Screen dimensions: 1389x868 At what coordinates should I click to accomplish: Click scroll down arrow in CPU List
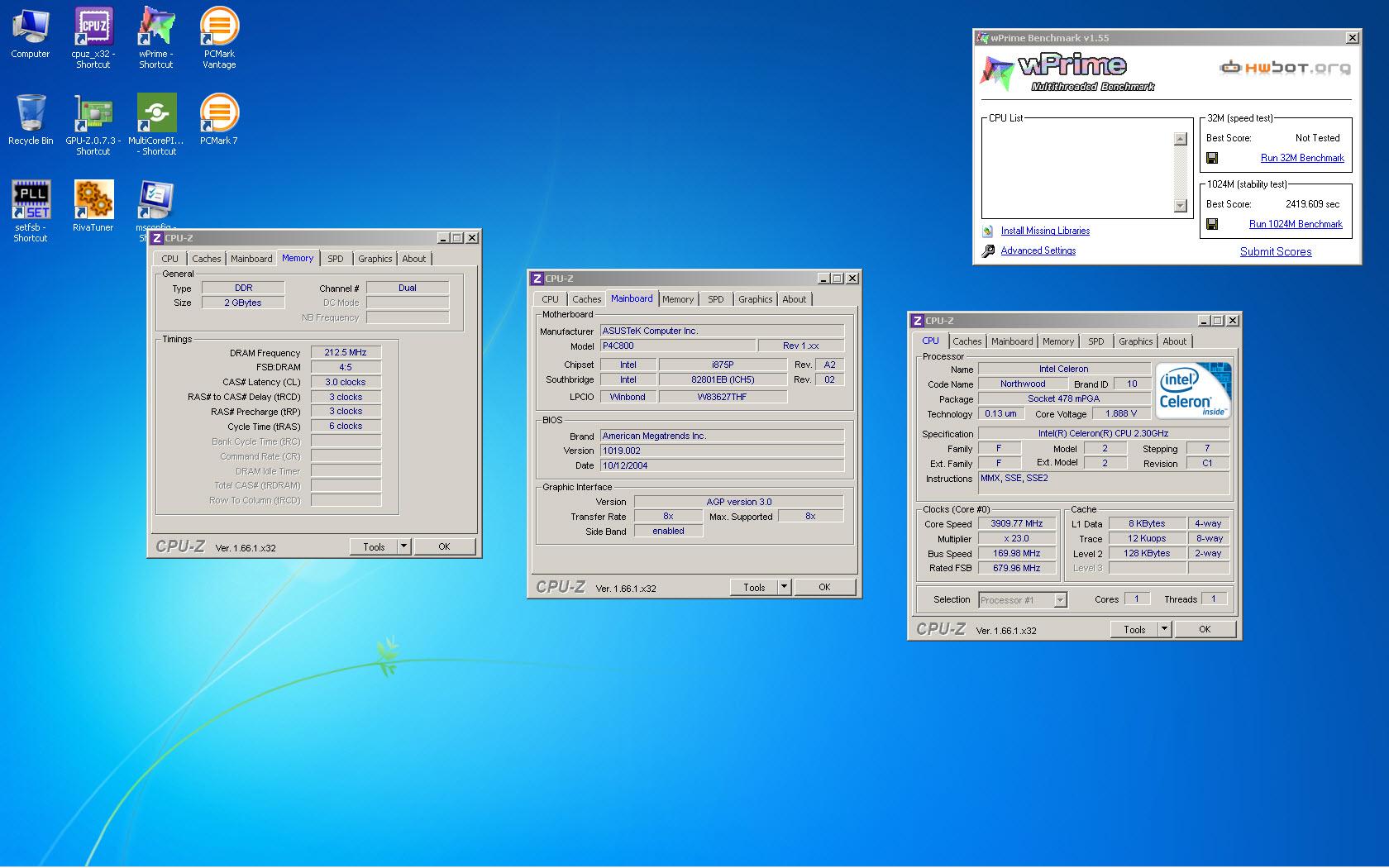(1181, 206)
